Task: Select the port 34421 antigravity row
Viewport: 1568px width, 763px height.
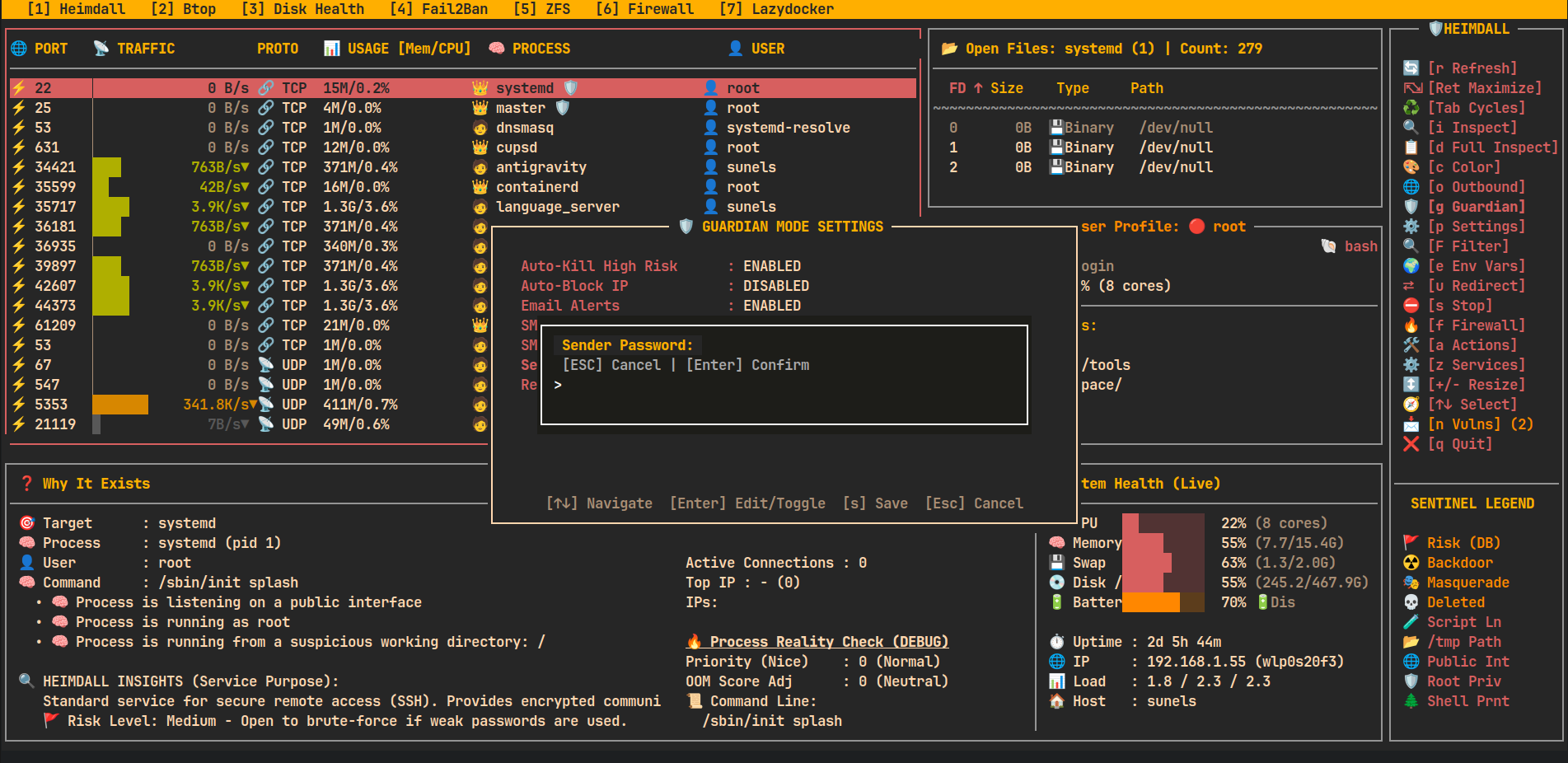Action: (x=463, y=167)
